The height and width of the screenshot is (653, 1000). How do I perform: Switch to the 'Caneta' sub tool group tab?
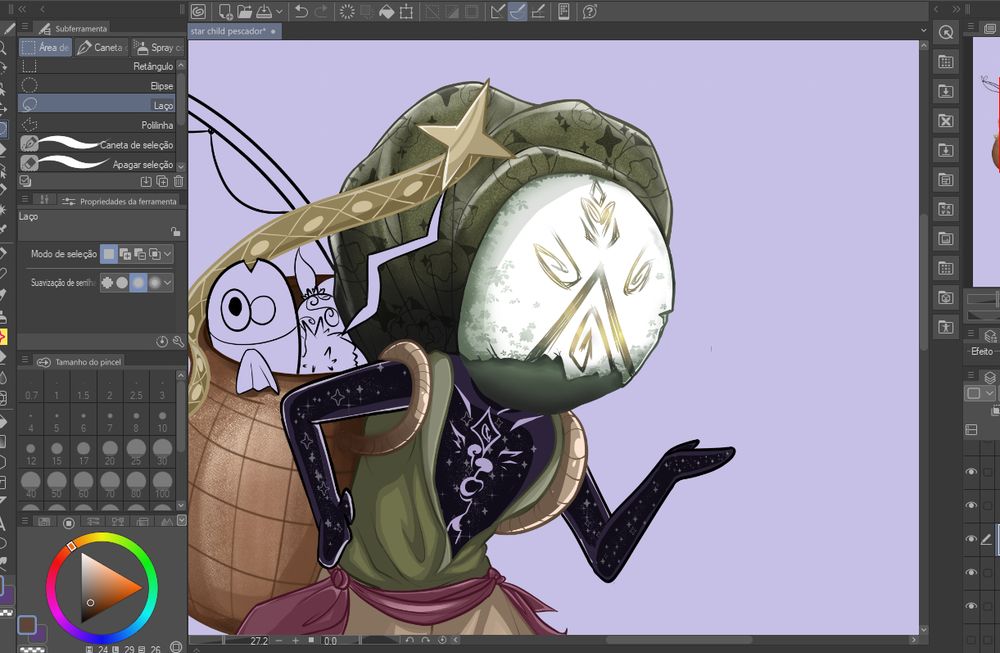coord(101,47)
